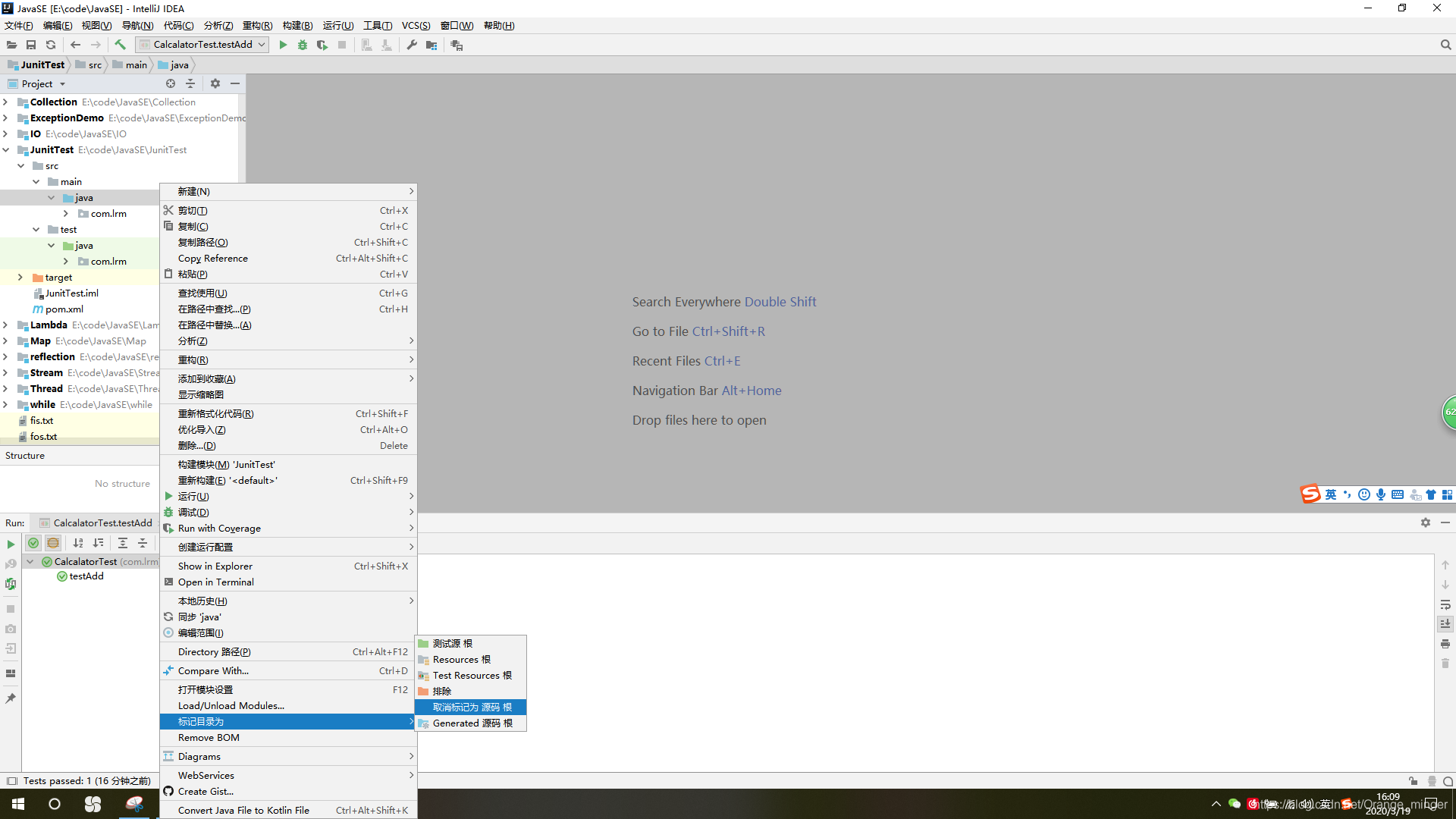Choose 删除...(D) in context menu
The image size is (1456, 819).
(x=288, y=445)
